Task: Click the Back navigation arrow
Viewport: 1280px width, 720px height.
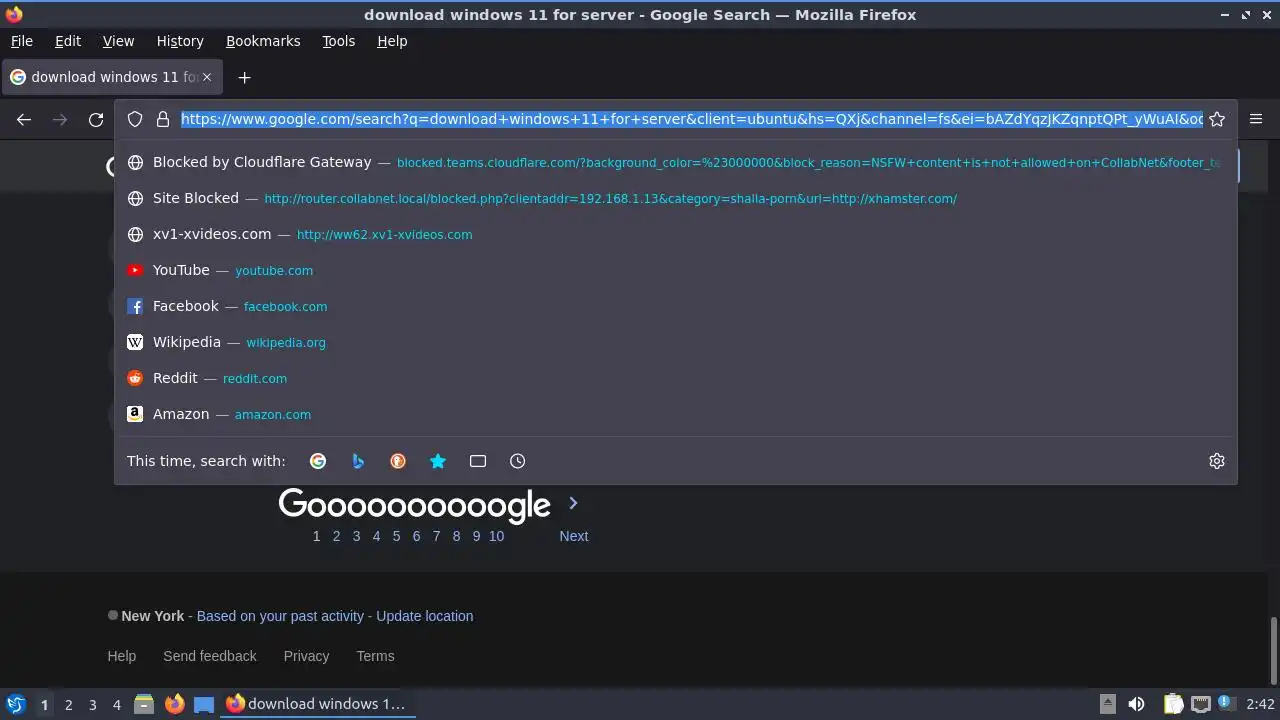Action: 24,120
